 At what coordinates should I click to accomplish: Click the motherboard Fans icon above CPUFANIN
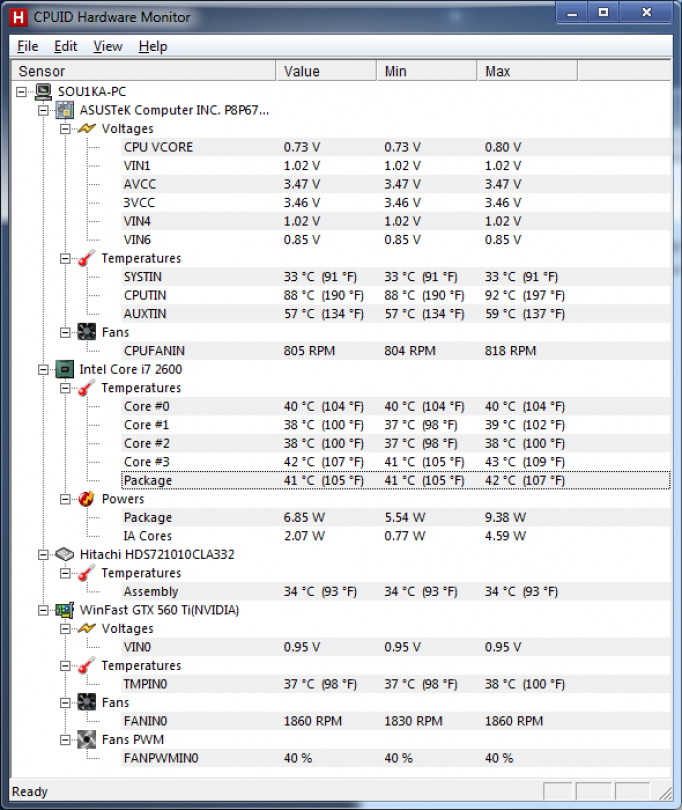(87, 333)
